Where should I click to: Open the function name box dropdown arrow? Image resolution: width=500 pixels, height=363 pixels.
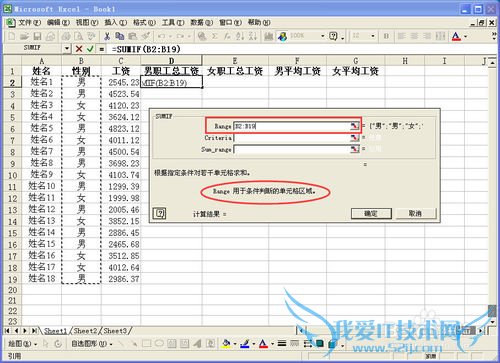(67, 49)
